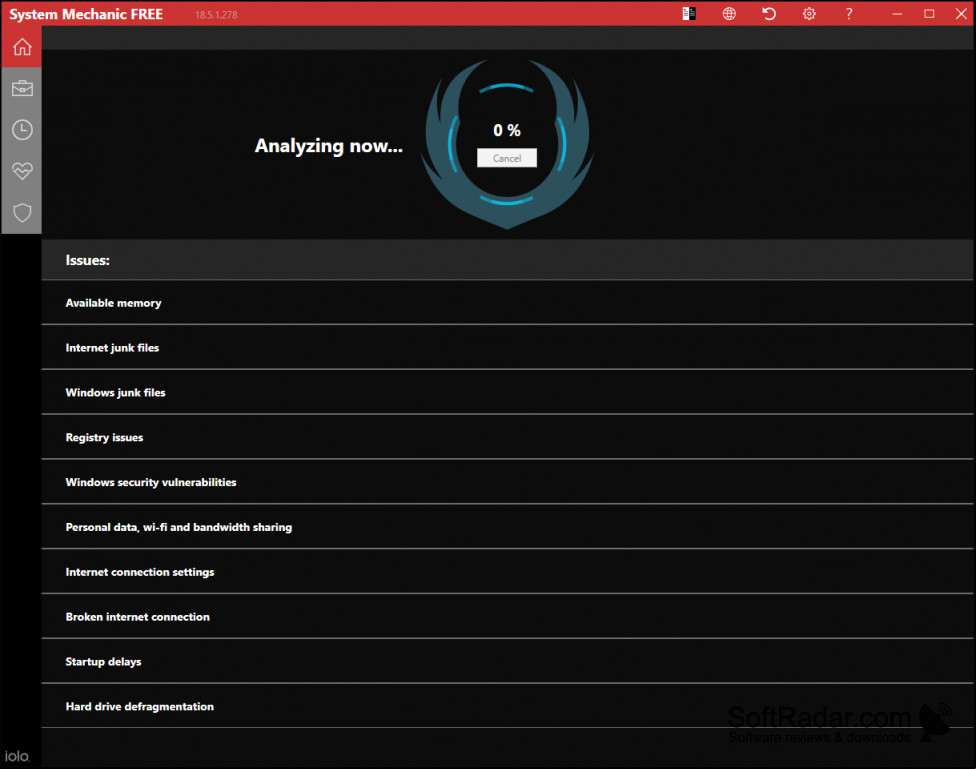This screenshot has width=976, height=769.
Task: Open settings gear icon in title bar
Action: tap(809, 14)
